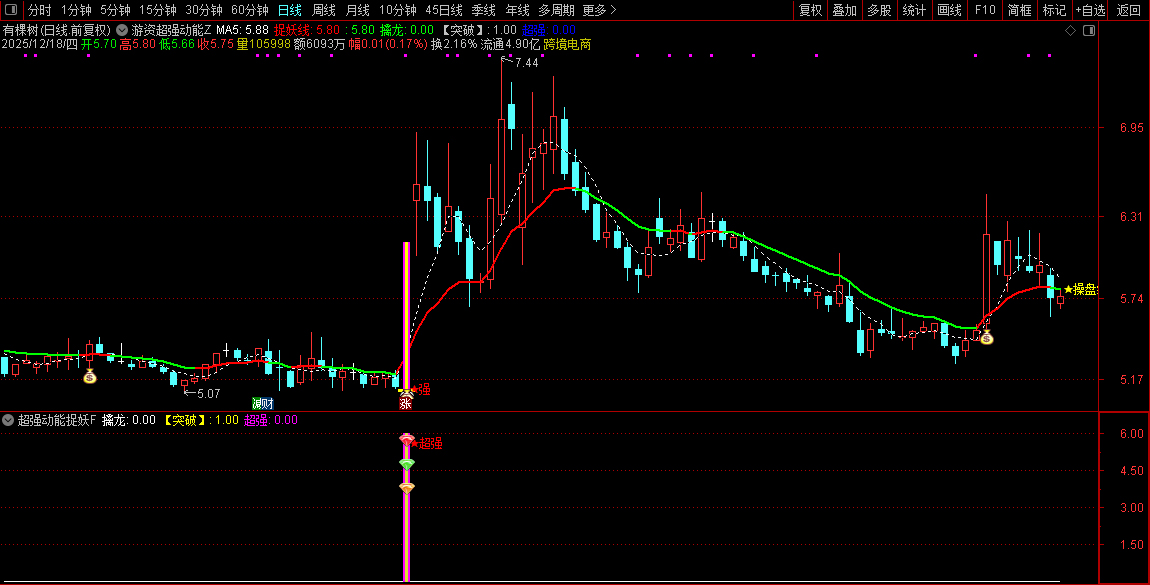1150x585 pixels.
Task: Click the 复权 button
Action: (810, 10)
